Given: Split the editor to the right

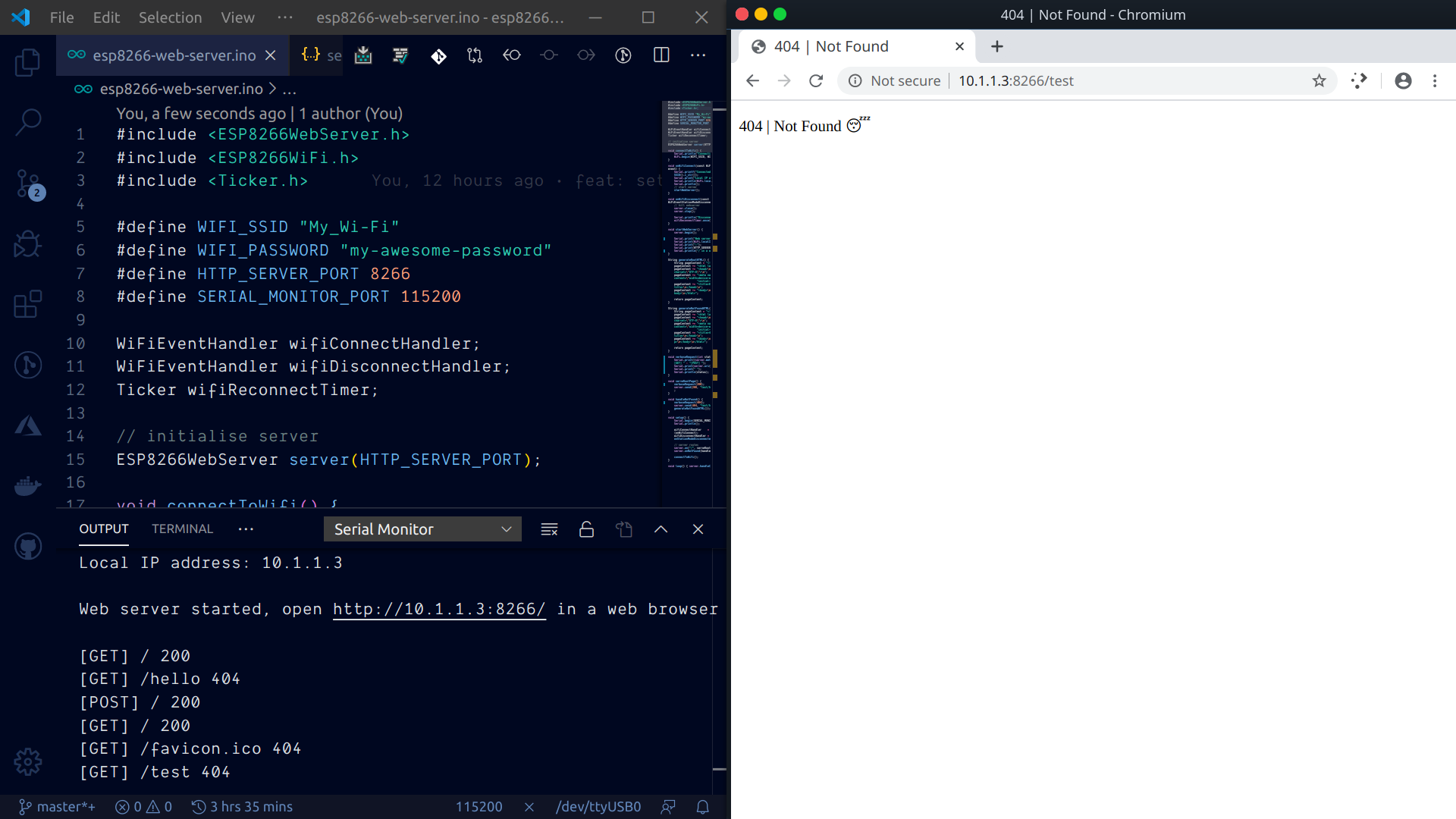Looking at the screenshot, I should pos(661,55).
